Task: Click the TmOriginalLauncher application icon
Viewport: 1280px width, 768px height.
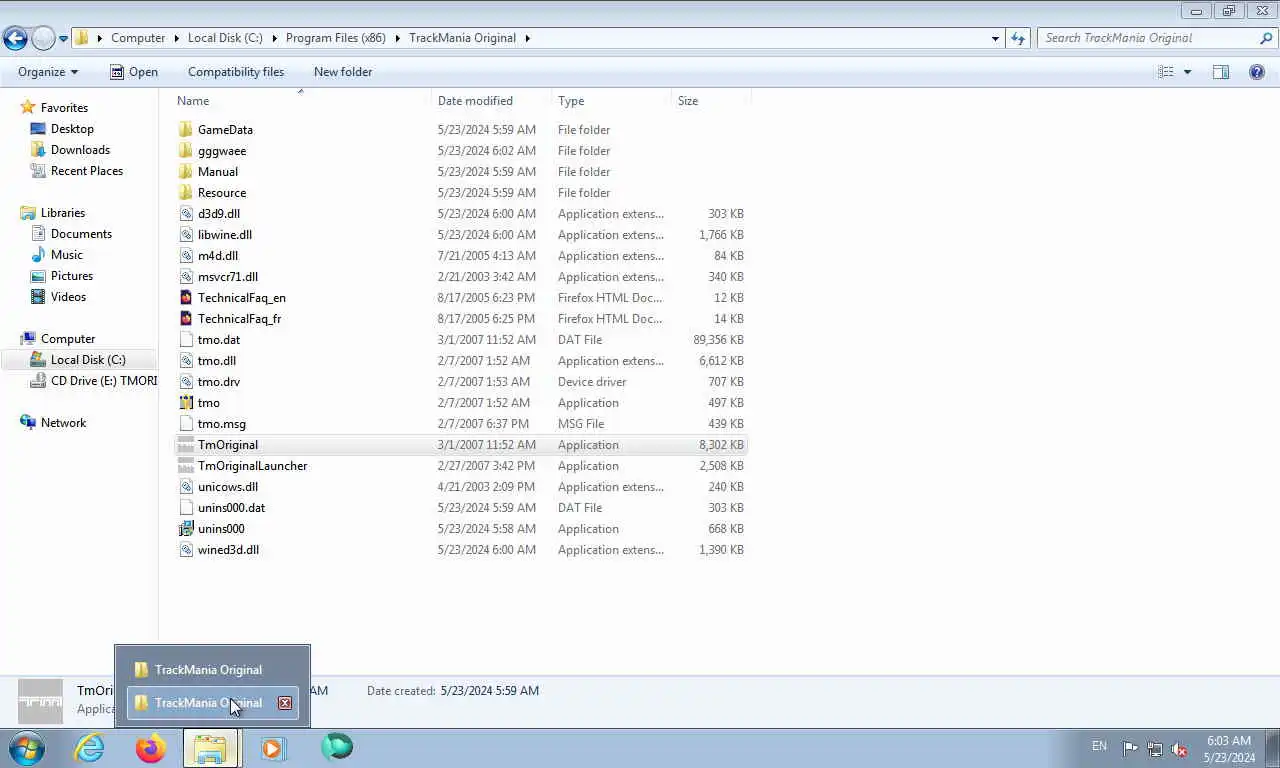Action: coord(186,466)
